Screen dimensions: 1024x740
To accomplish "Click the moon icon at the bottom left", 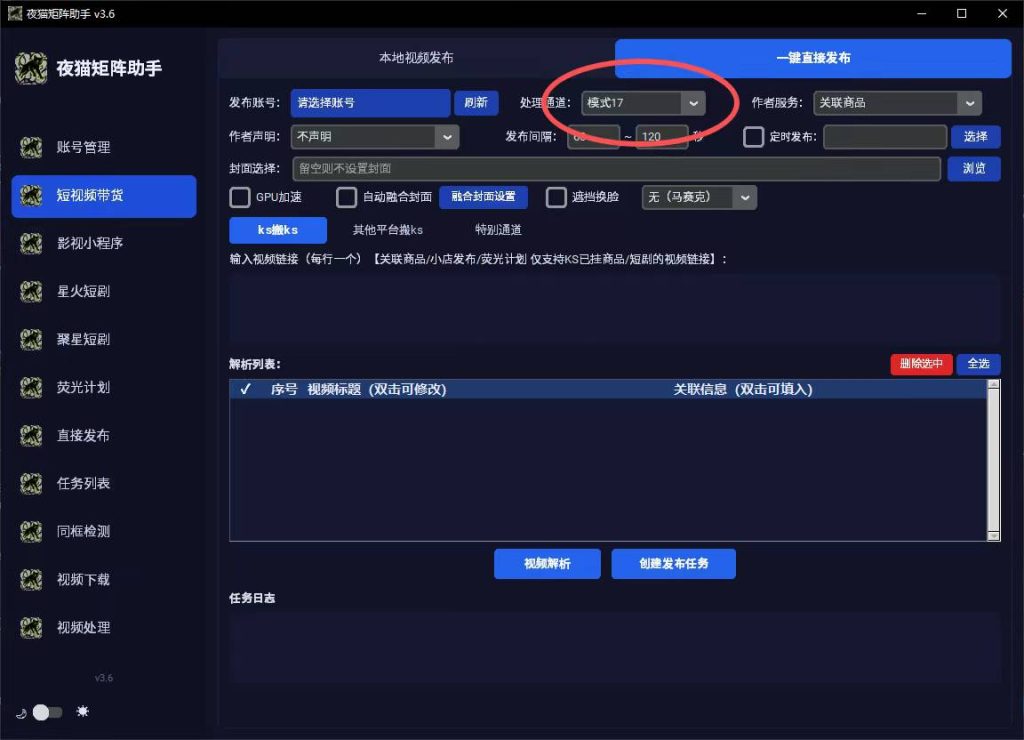I will click(x=21, y=713).
